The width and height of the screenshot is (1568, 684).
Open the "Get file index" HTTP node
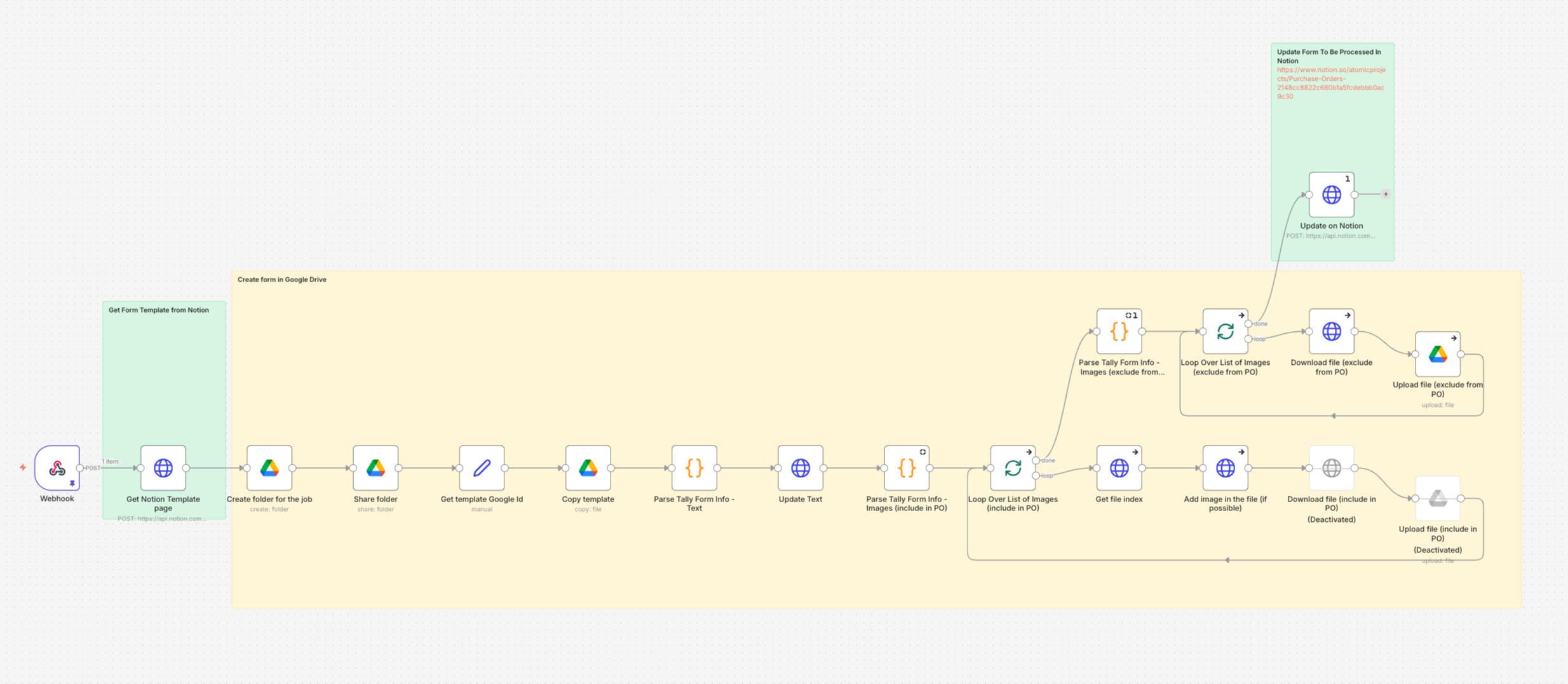coord(1118,468)
